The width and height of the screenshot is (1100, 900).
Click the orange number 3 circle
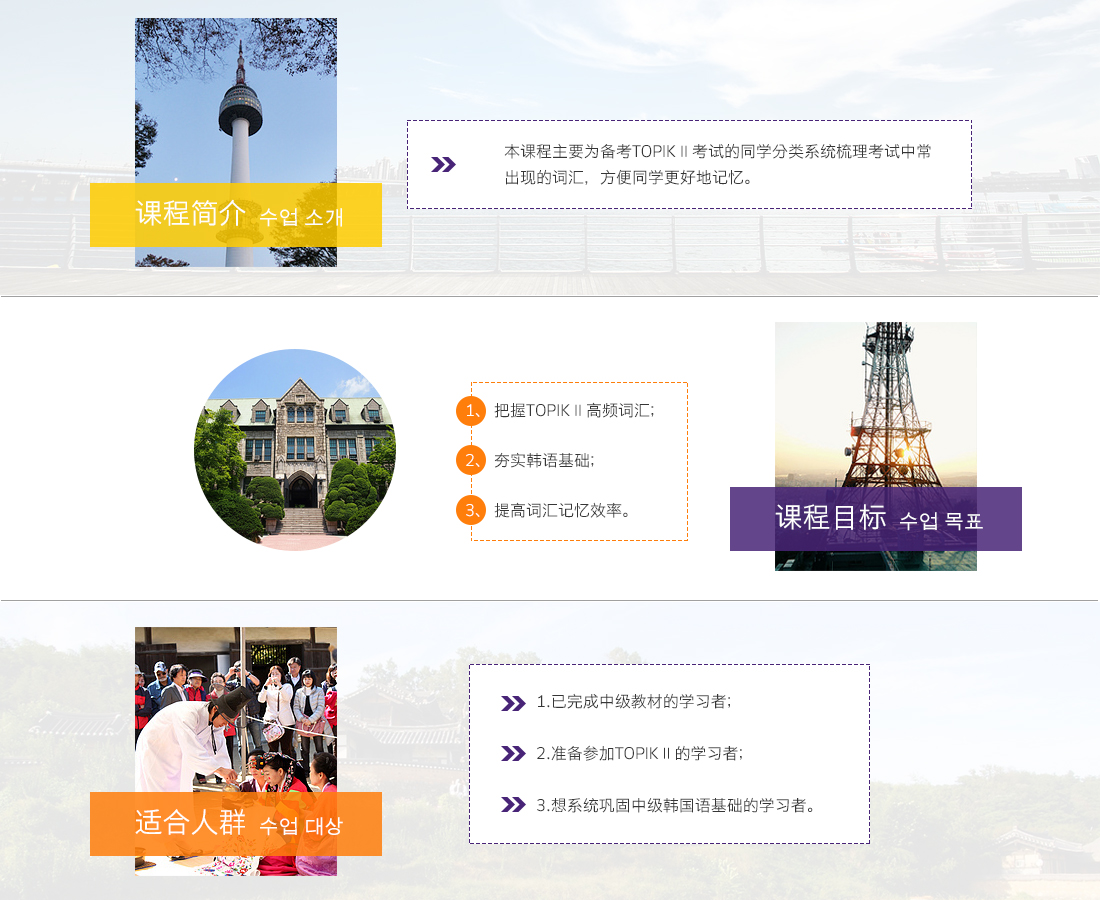tap(470, 510)
